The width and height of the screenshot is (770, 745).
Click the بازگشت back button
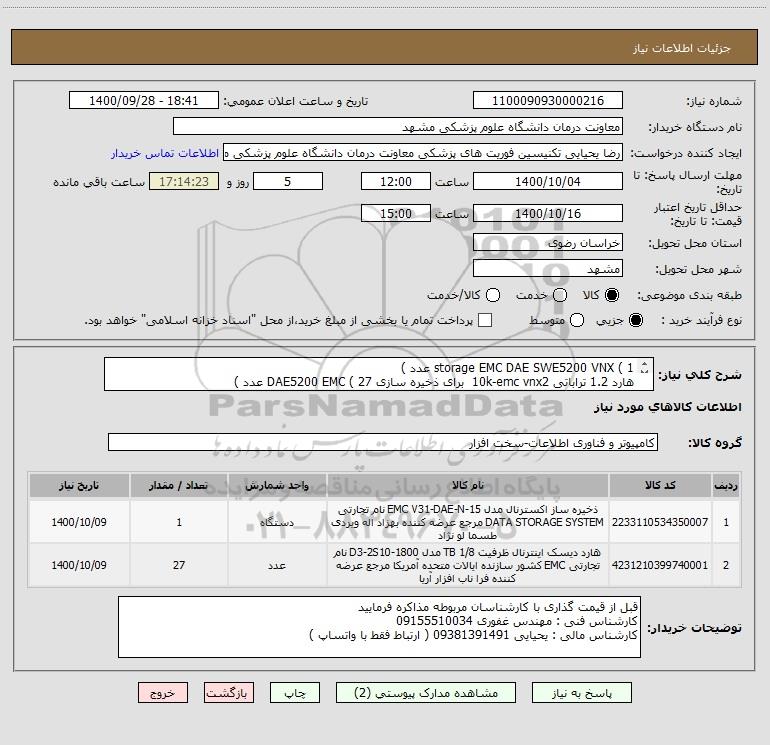[x=229, y=692]
